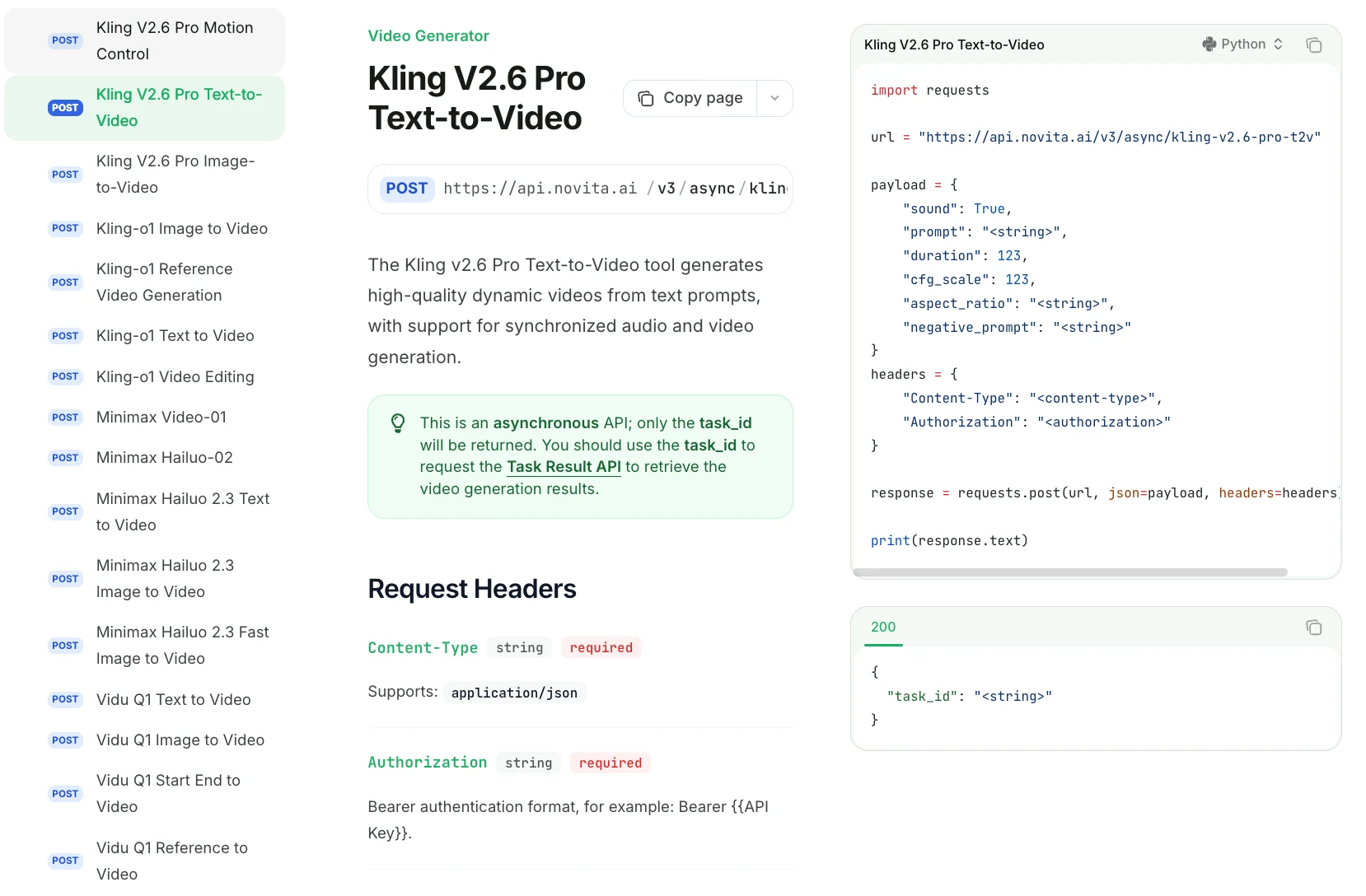Open Minimax Hailuo 2.3 Text to Video

(145, 512)
